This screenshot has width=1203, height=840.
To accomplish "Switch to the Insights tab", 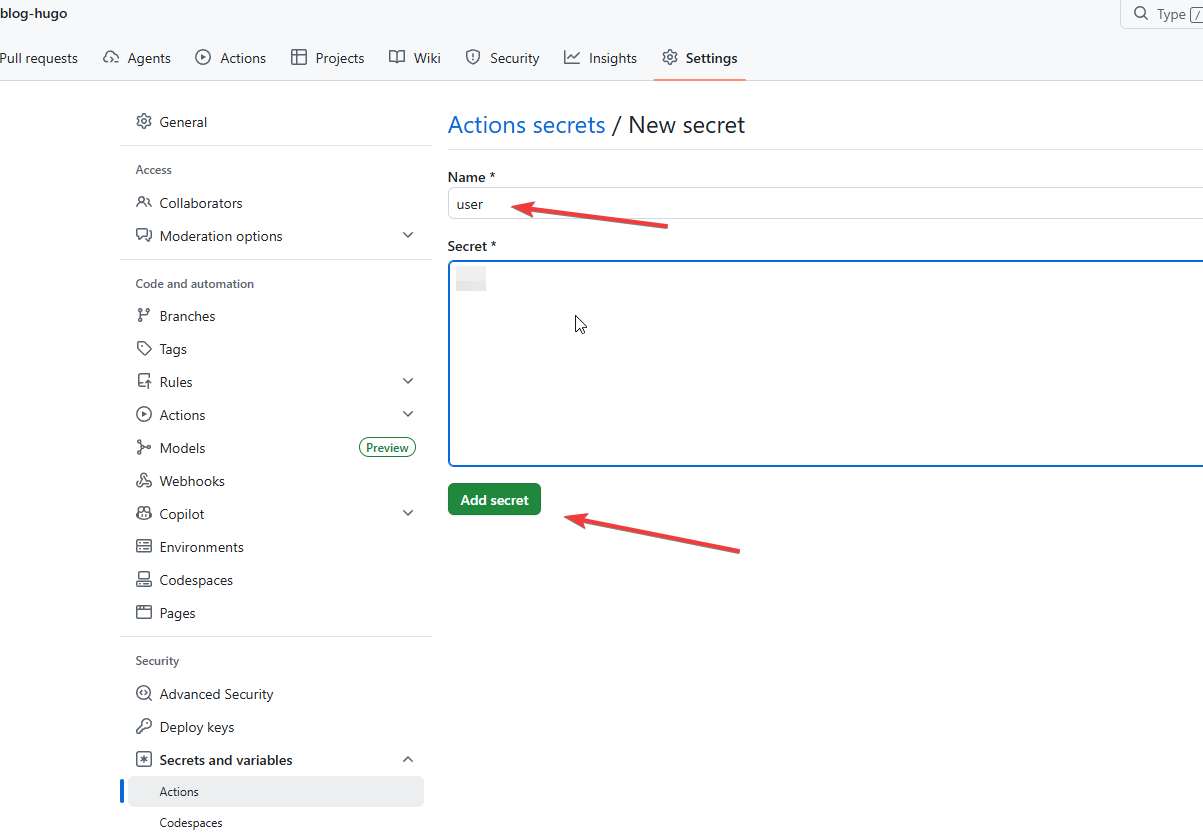I will [x=600, y=58].
